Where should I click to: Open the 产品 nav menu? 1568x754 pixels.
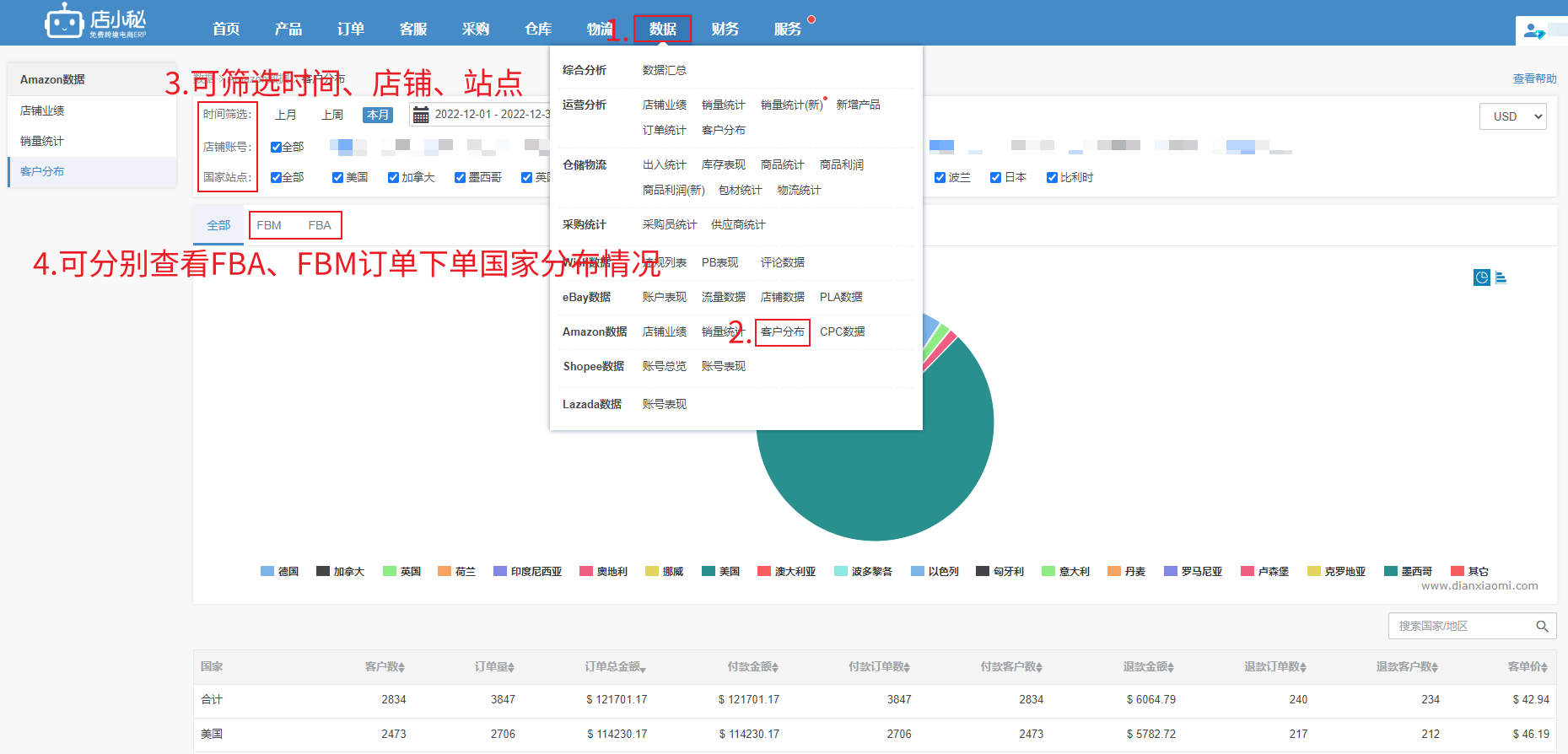click(288, 29)
